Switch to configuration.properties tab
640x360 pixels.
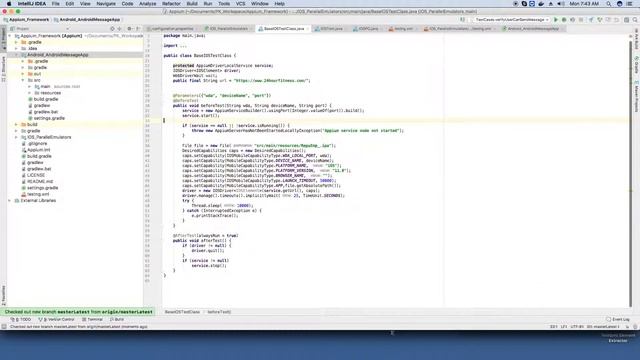pyautogui.click(x=173, y=29)
